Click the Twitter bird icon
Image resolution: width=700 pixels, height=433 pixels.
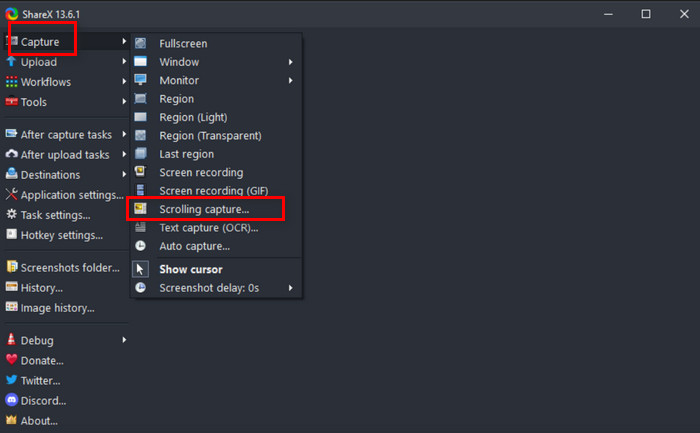tap(11, 380)
